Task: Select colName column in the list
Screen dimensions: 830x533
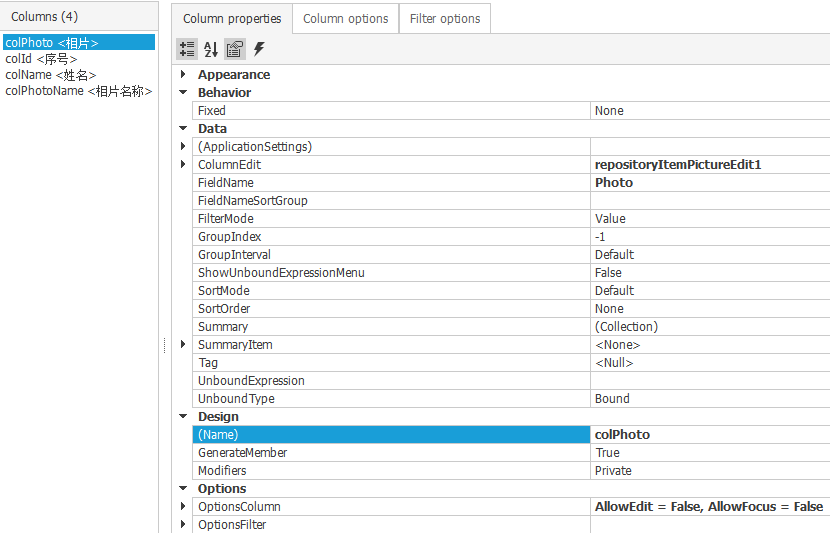Action: [x=50, y=75]
